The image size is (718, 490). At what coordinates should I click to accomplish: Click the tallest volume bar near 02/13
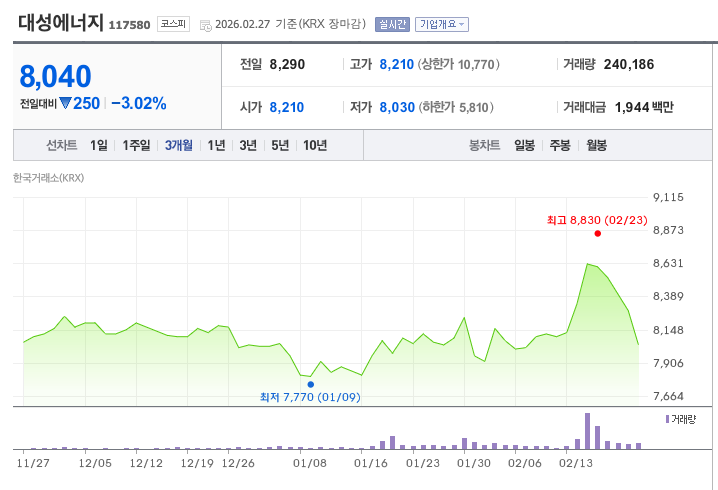587,431
